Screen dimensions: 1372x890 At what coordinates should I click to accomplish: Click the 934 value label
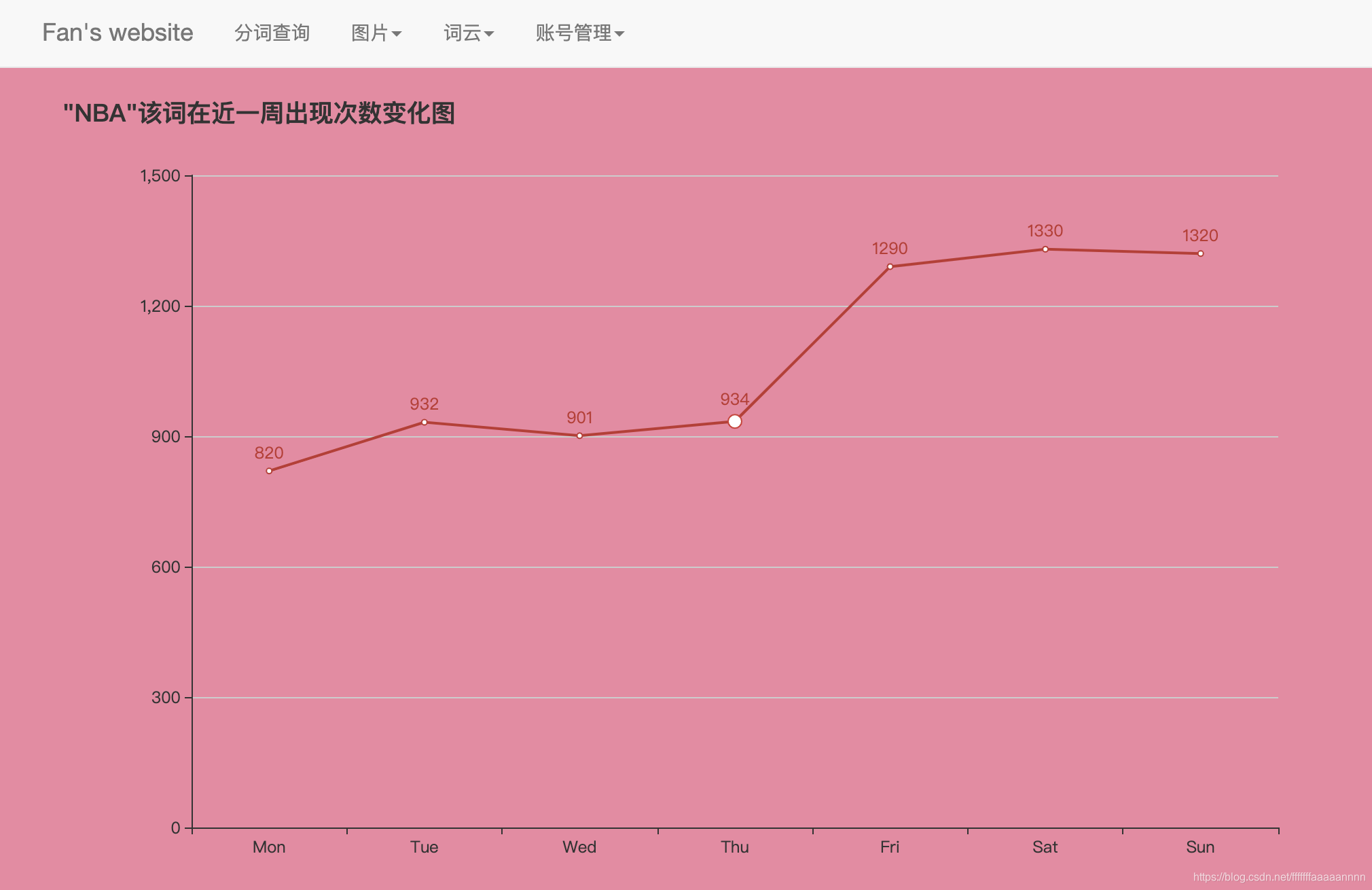pos(735,399)
